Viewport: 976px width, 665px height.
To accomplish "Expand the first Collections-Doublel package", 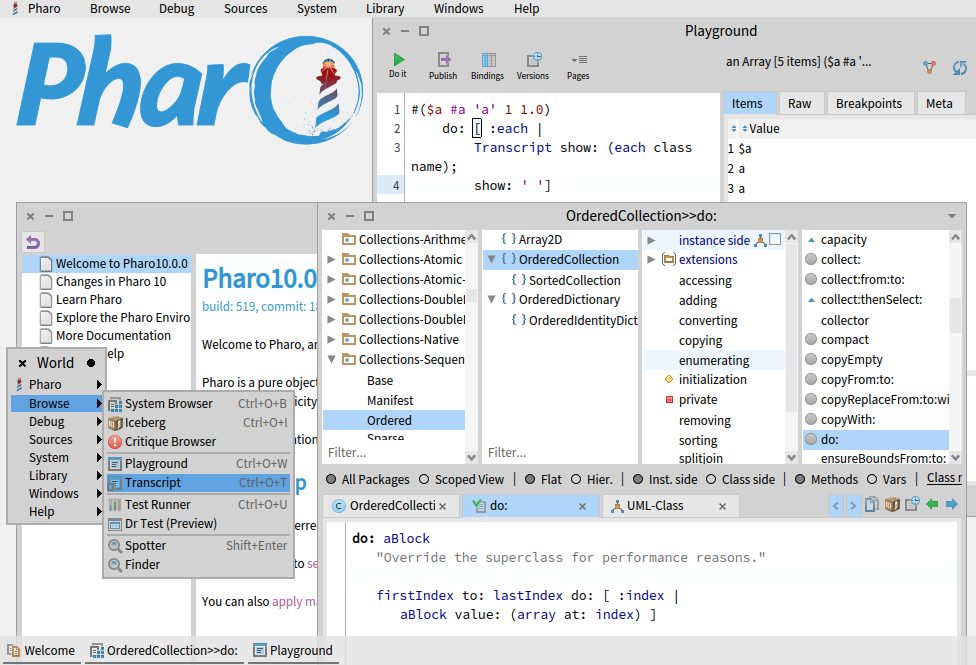I will pyautogui.click(x=332, y=299).
